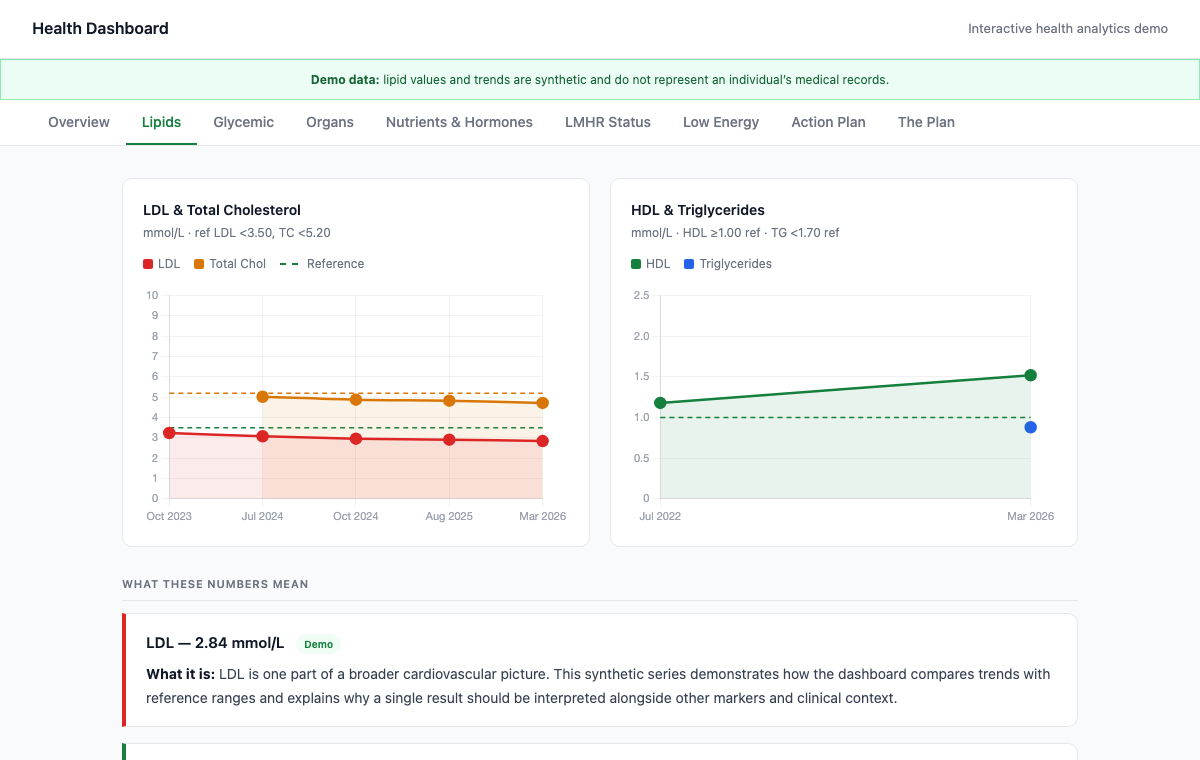Image resolution: width=1200 pixels, height=760 pixels.
Task: Click LDL data point at Jul 2024
Action: coord(262,436)
